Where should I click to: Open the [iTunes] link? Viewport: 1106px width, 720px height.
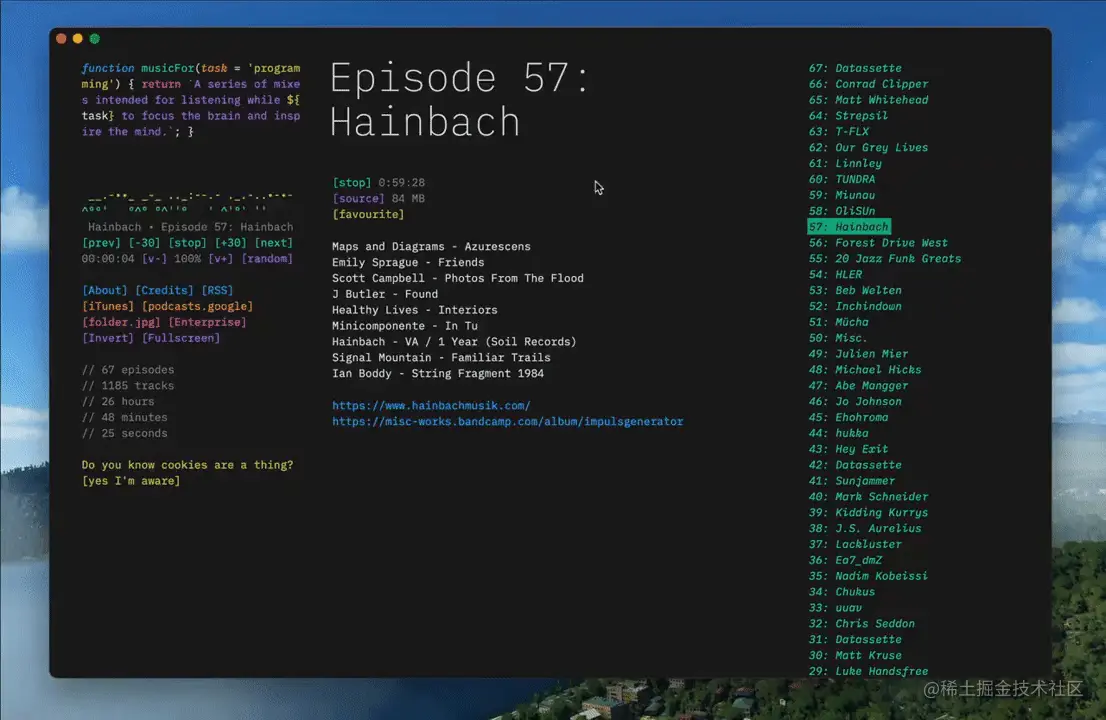[x=107, y=306]
